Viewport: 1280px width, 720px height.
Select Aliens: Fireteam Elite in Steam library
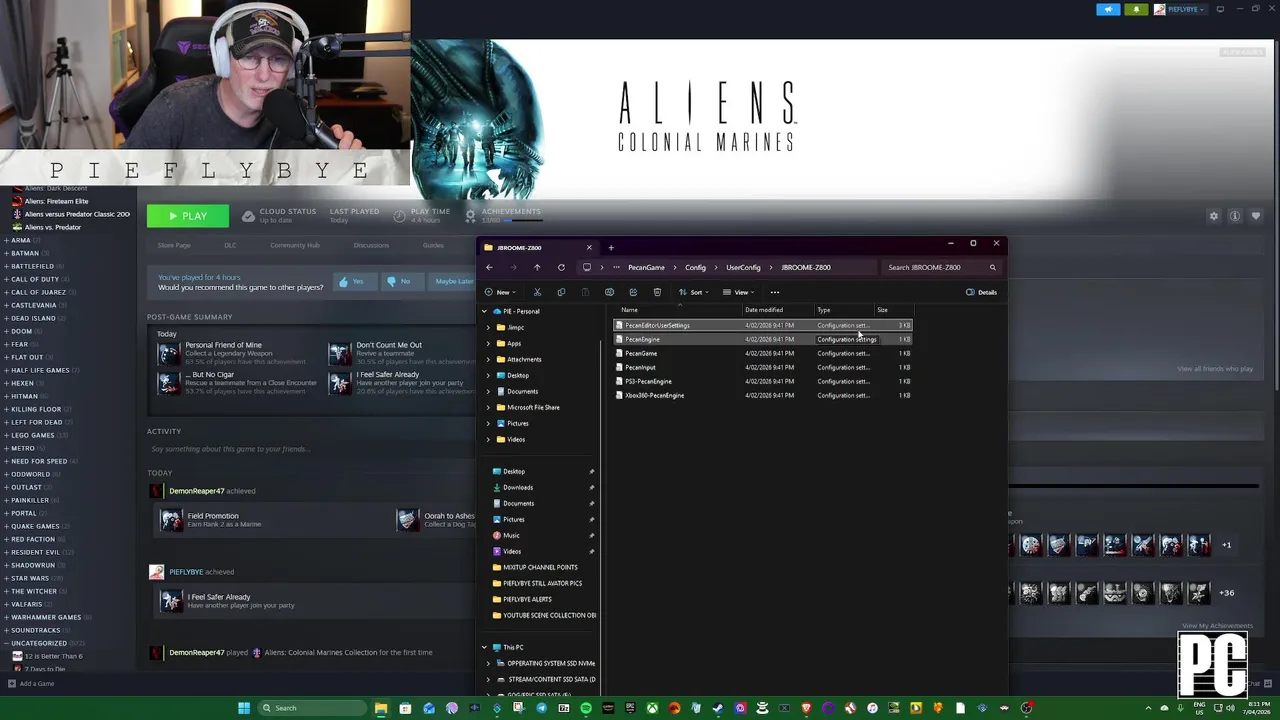[x=56, y=201]
